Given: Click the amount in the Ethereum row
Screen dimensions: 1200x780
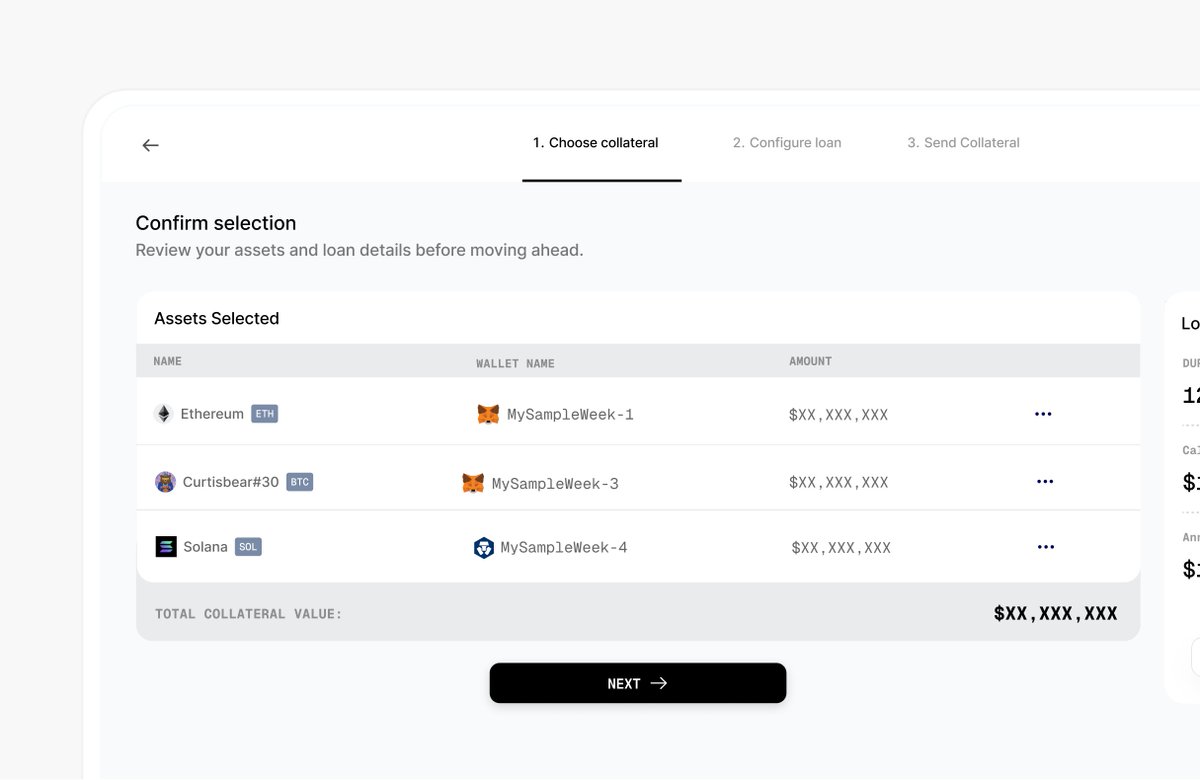Looking at the screenshot, I should pos(839,415).
